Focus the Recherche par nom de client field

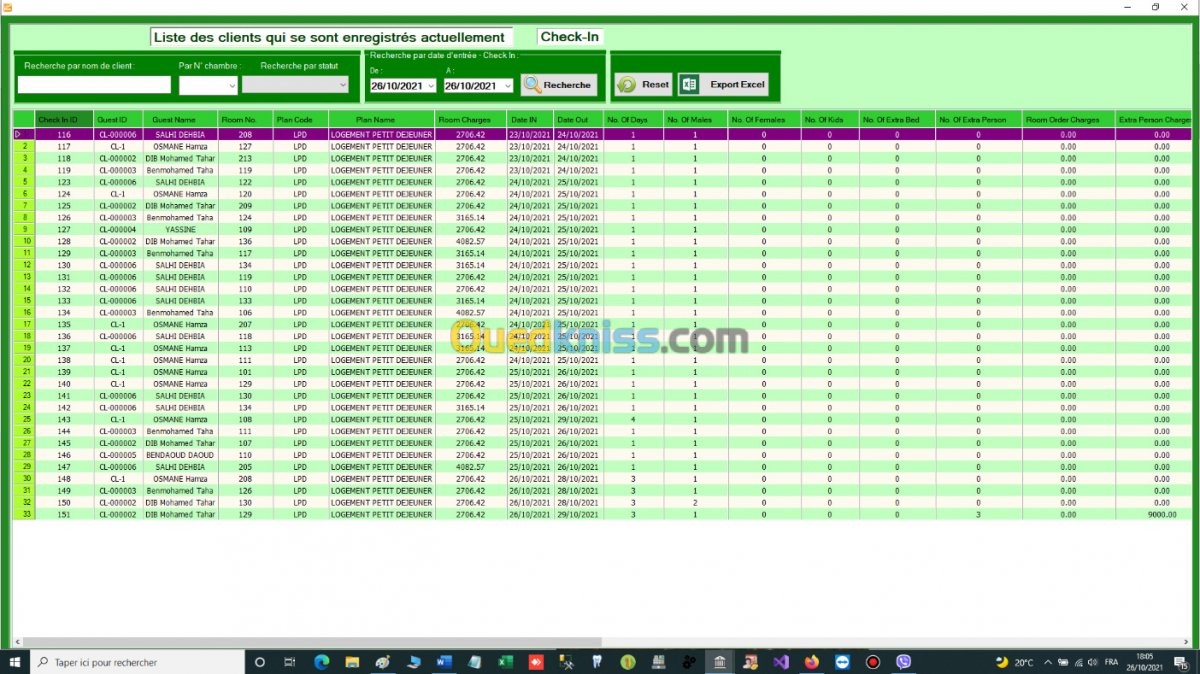click(94, 86)
